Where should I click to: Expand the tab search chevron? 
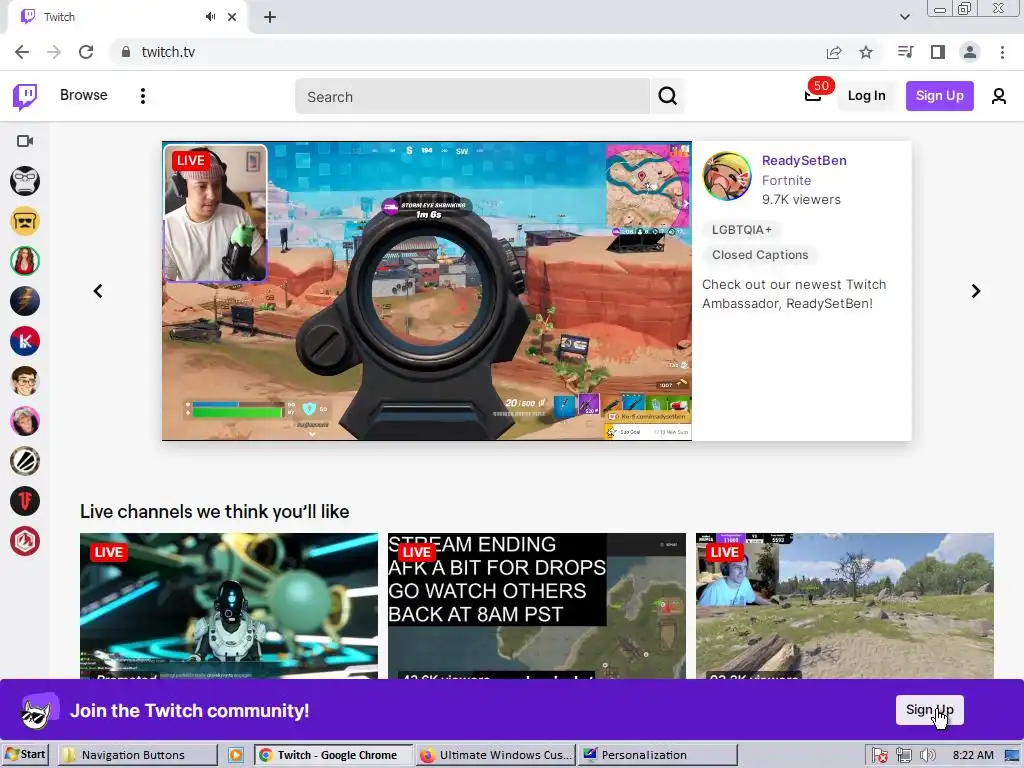[904, 17]
